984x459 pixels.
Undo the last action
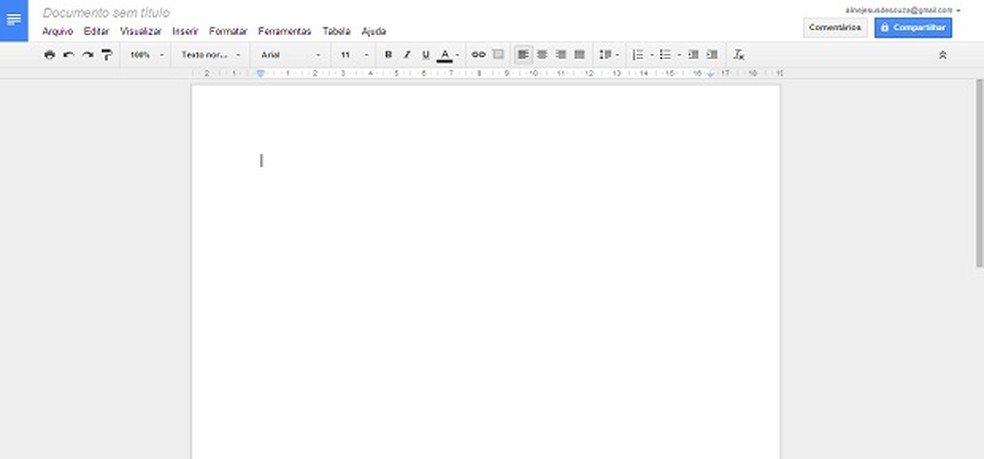point(69,55)
